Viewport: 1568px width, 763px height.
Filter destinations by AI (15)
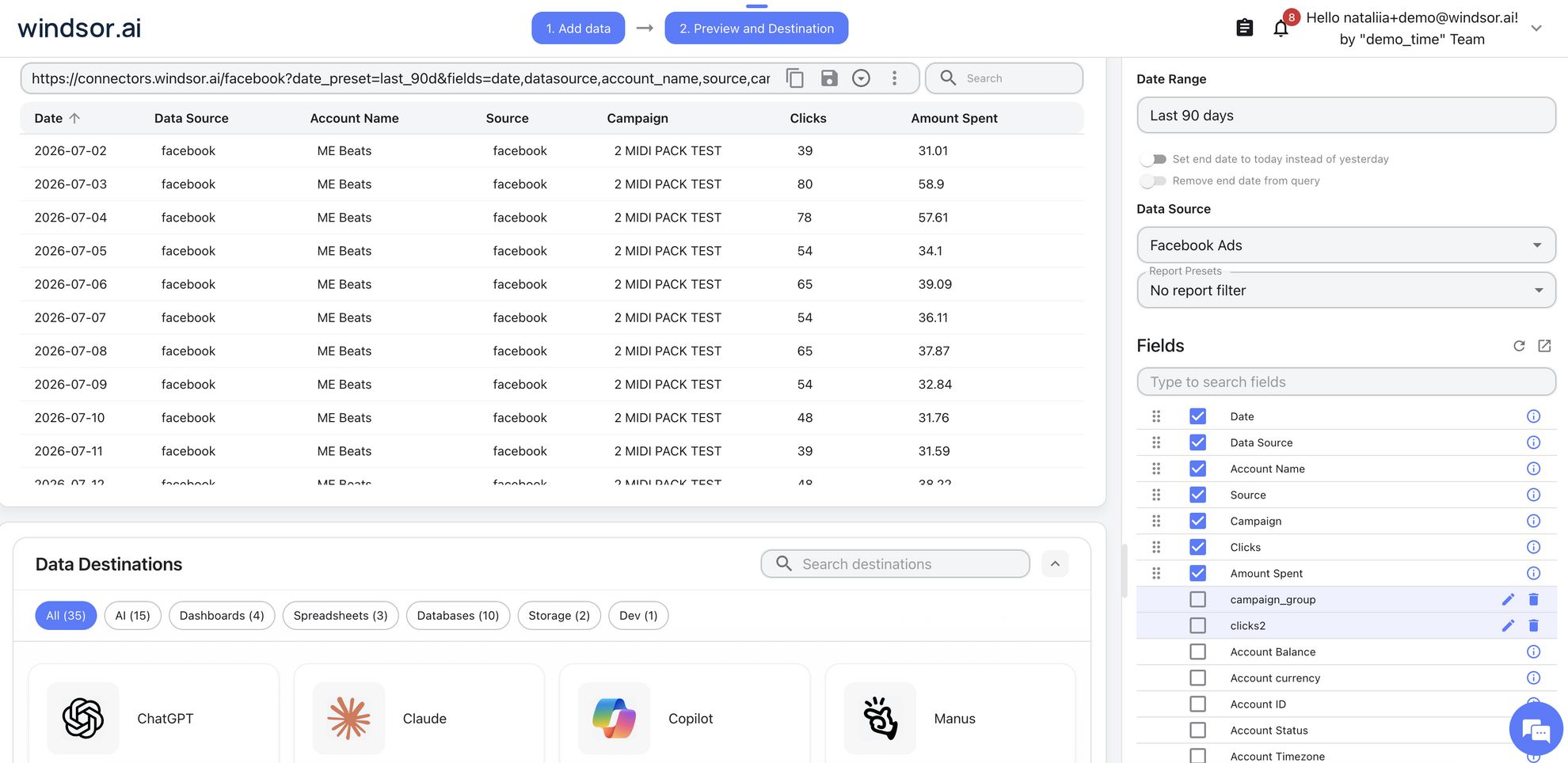133,616
